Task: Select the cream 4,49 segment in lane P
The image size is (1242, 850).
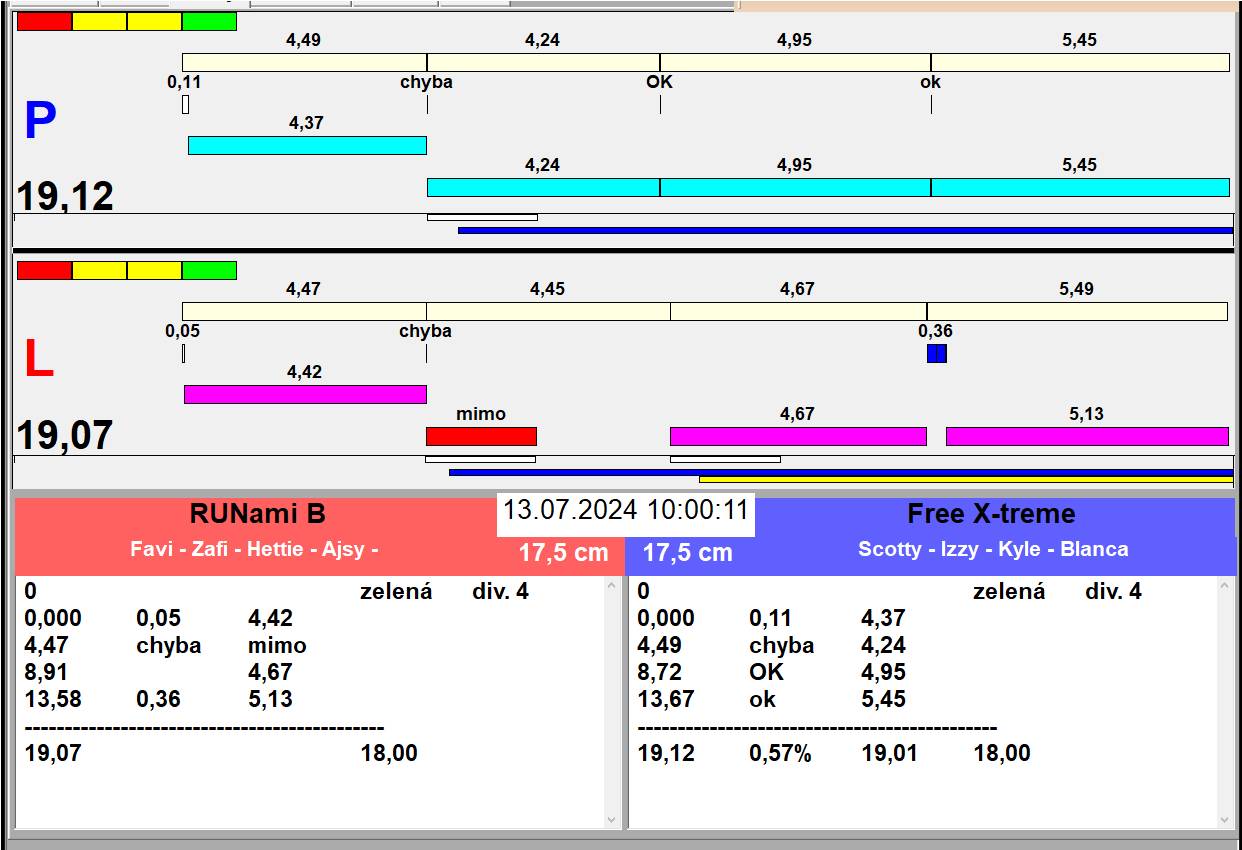Action: (x=304, y=62)
